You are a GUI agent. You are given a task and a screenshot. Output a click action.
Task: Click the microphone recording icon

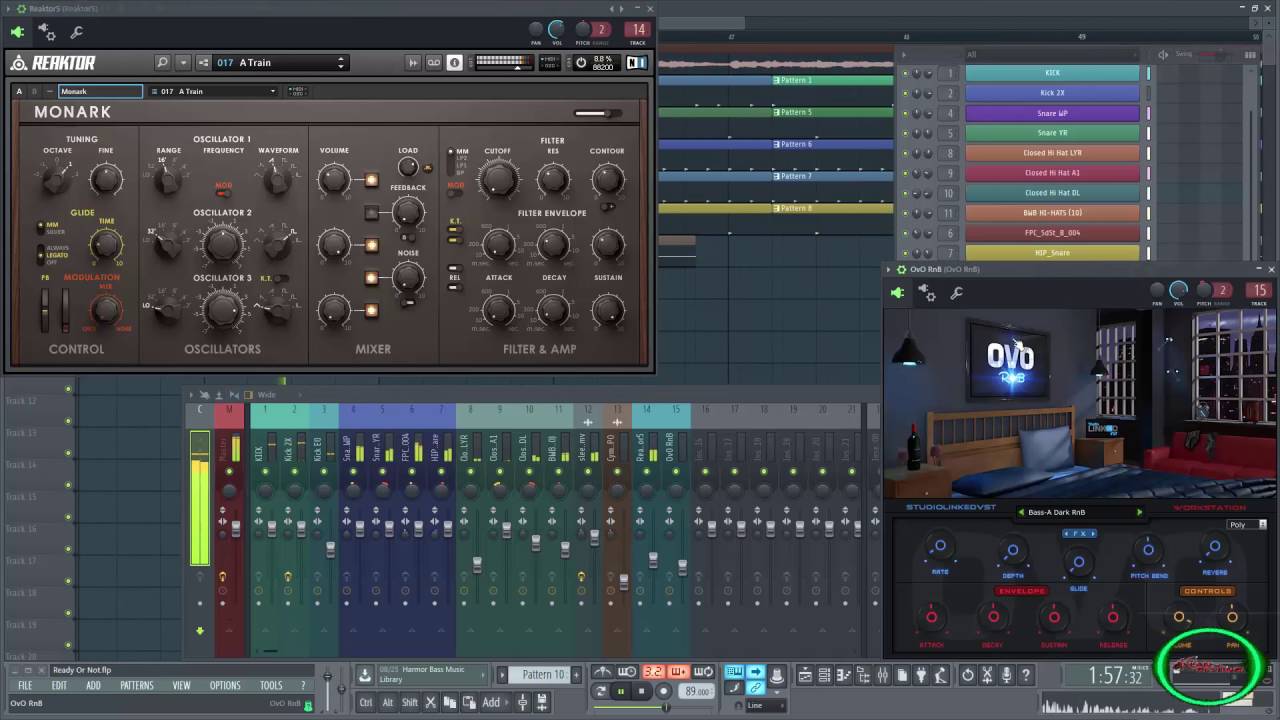point(1007,676)
